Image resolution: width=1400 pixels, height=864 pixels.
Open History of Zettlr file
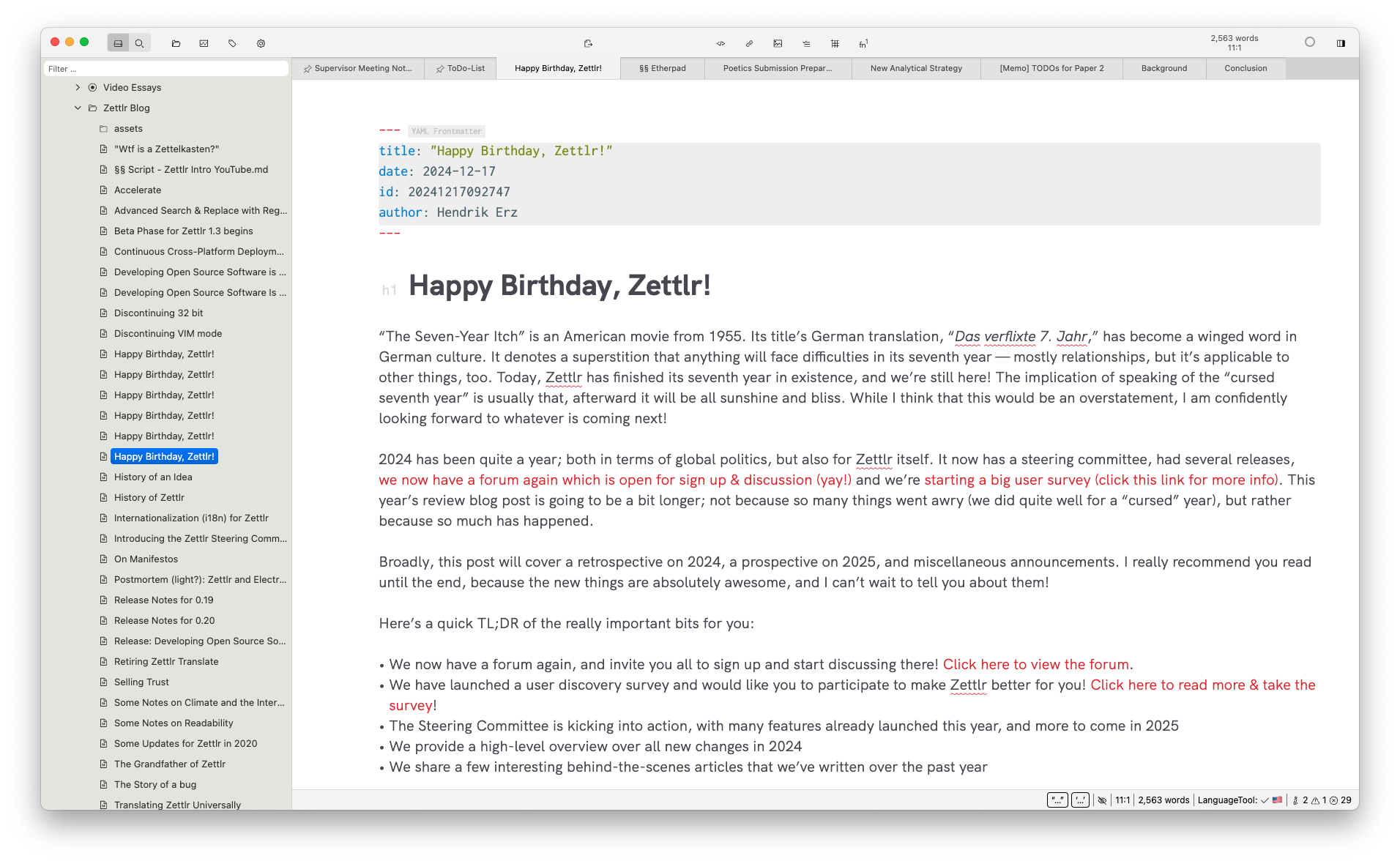pyautogui.click(x=149, y=497)
